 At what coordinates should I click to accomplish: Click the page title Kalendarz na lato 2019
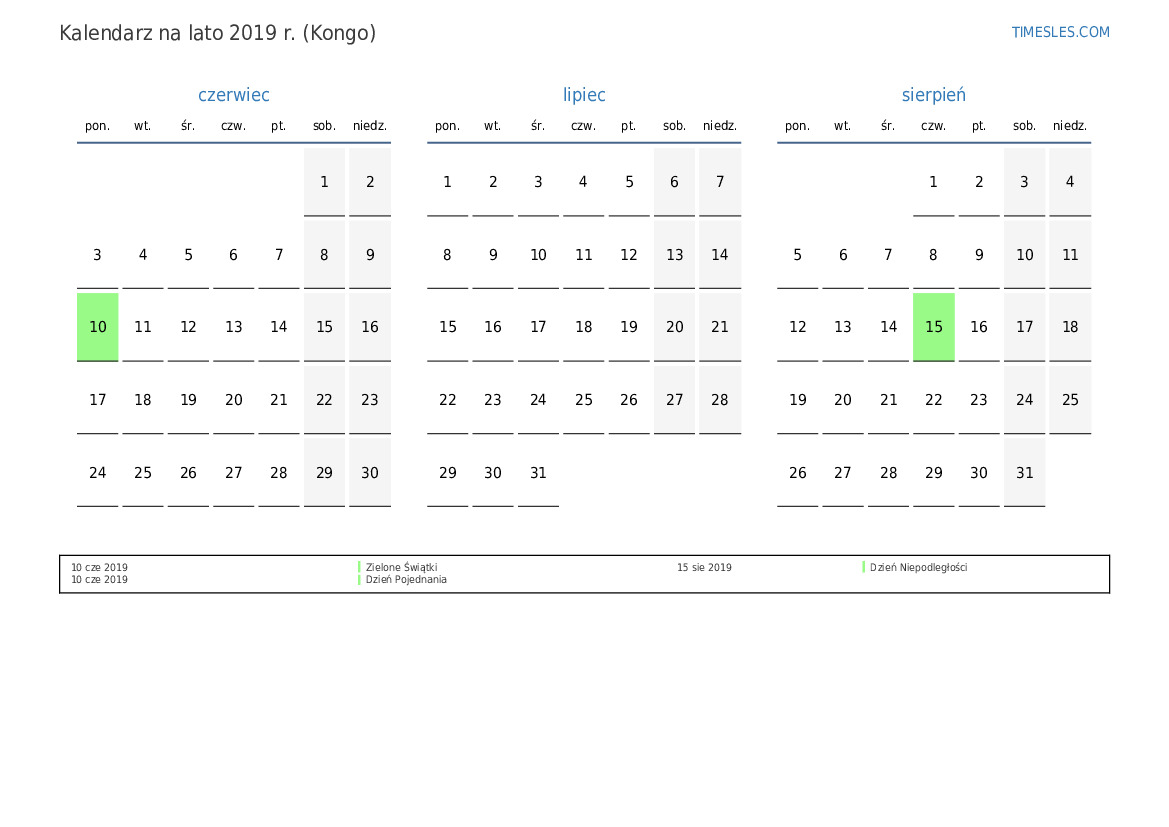218,33
